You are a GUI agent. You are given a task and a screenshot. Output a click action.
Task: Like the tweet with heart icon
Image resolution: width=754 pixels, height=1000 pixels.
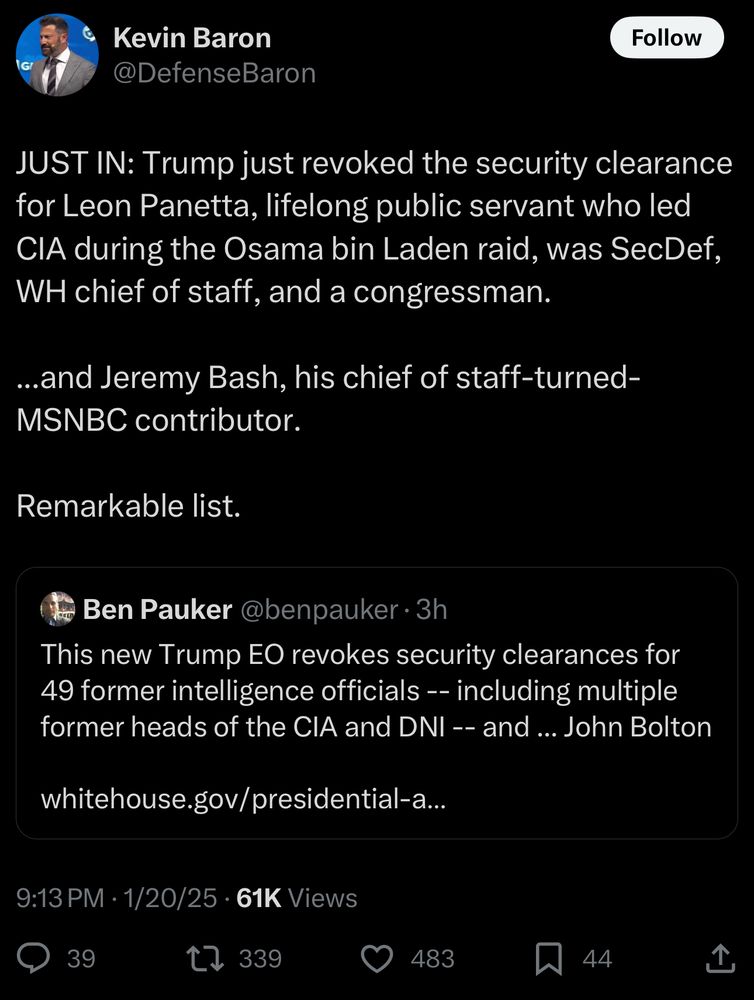[x=376, y=959]
